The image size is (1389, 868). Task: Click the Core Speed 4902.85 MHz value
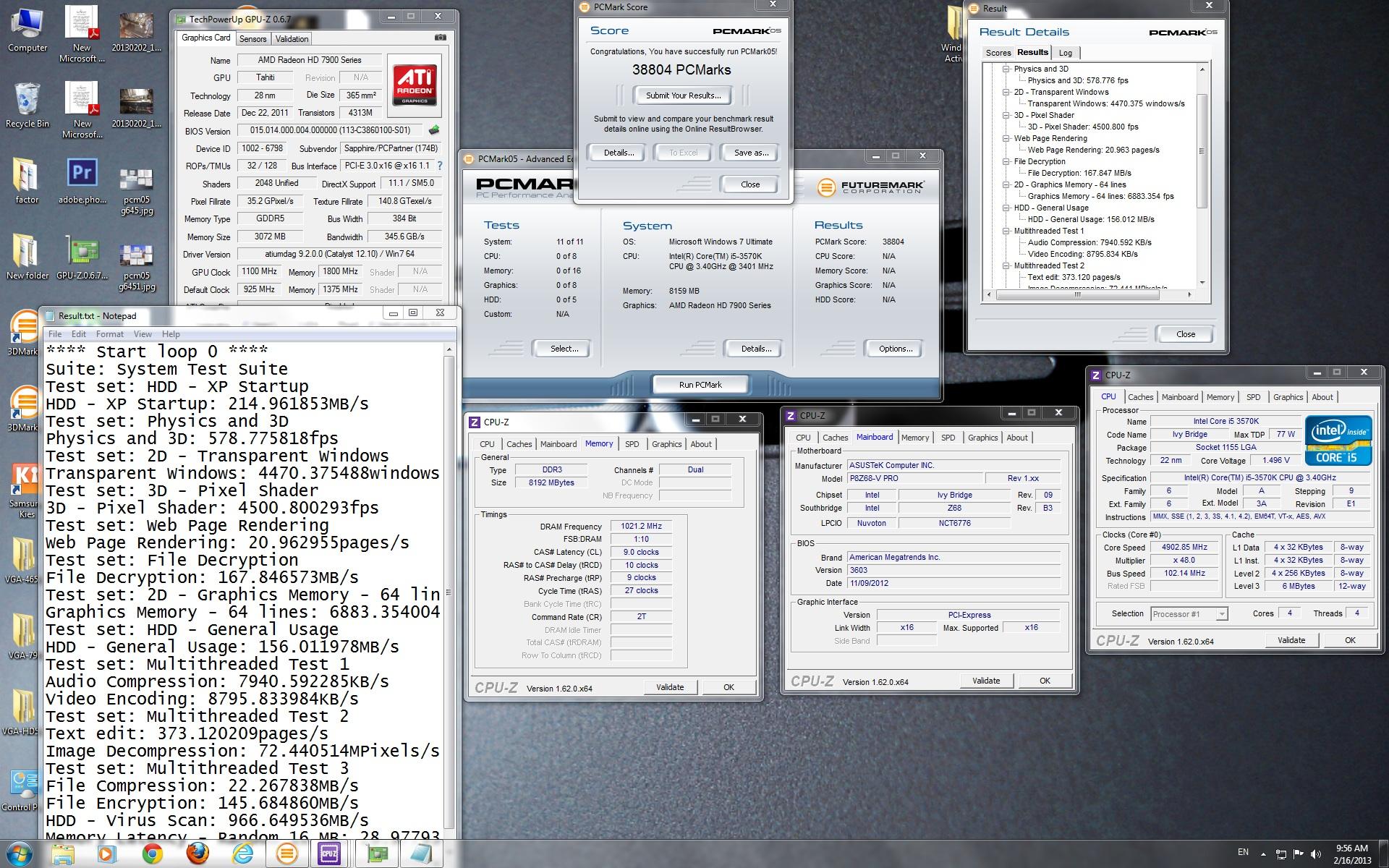coord(1184,547)
